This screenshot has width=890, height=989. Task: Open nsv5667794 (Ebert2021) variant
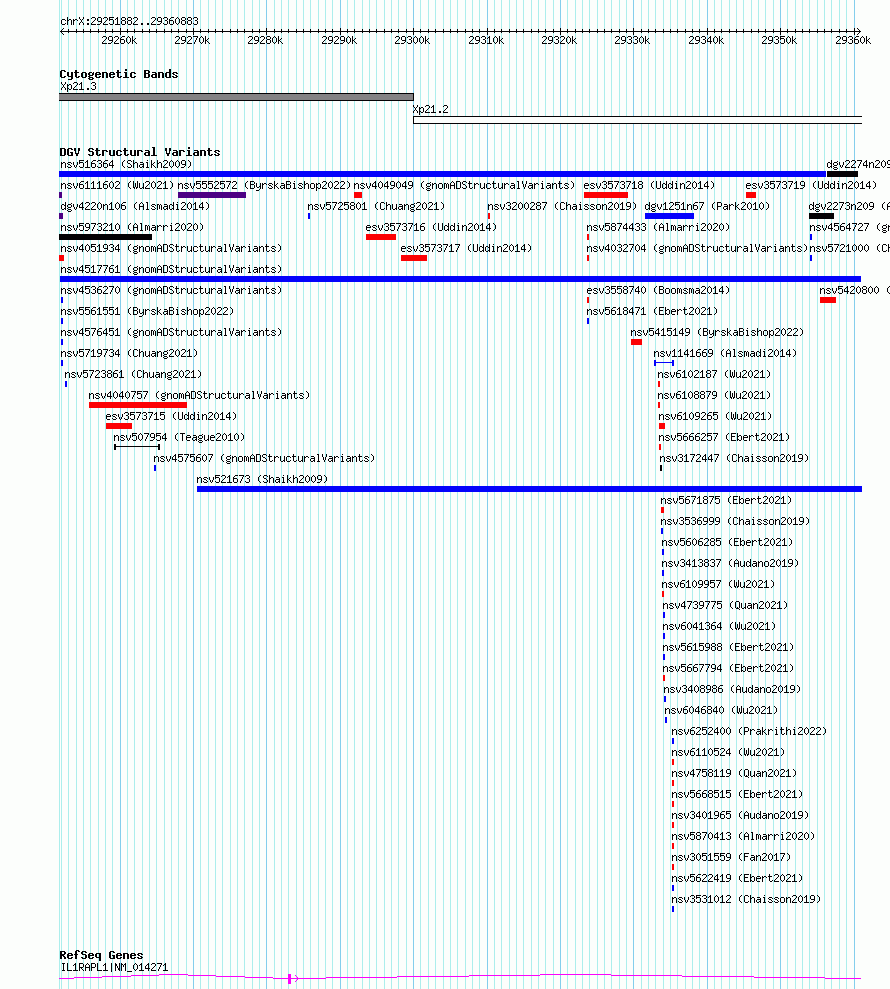pos(728,668)
